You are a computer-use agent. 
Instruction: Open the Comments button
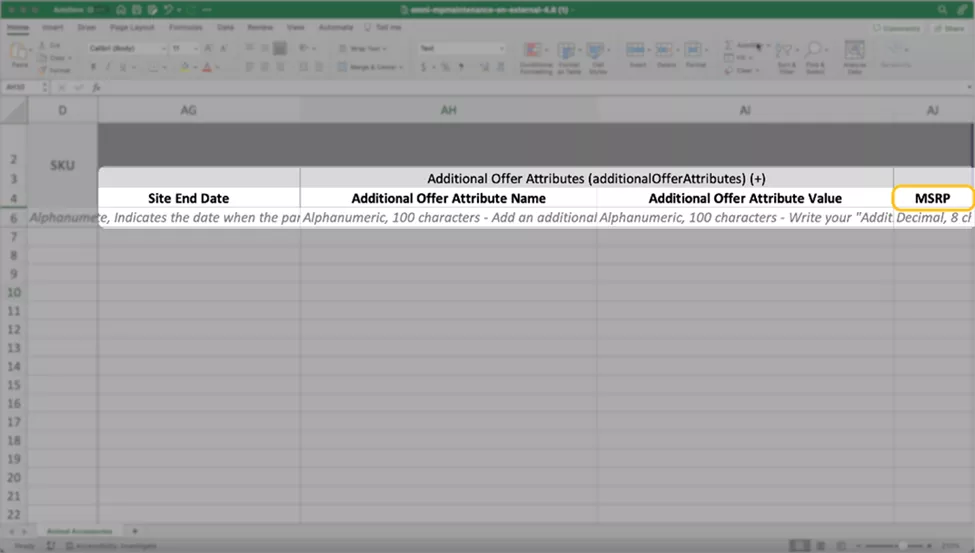click(901, 28)
